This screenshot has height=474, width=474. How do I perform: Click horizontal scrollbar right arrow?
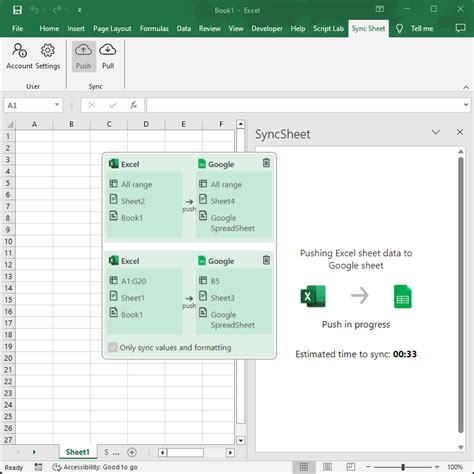[x=230, y=452]
